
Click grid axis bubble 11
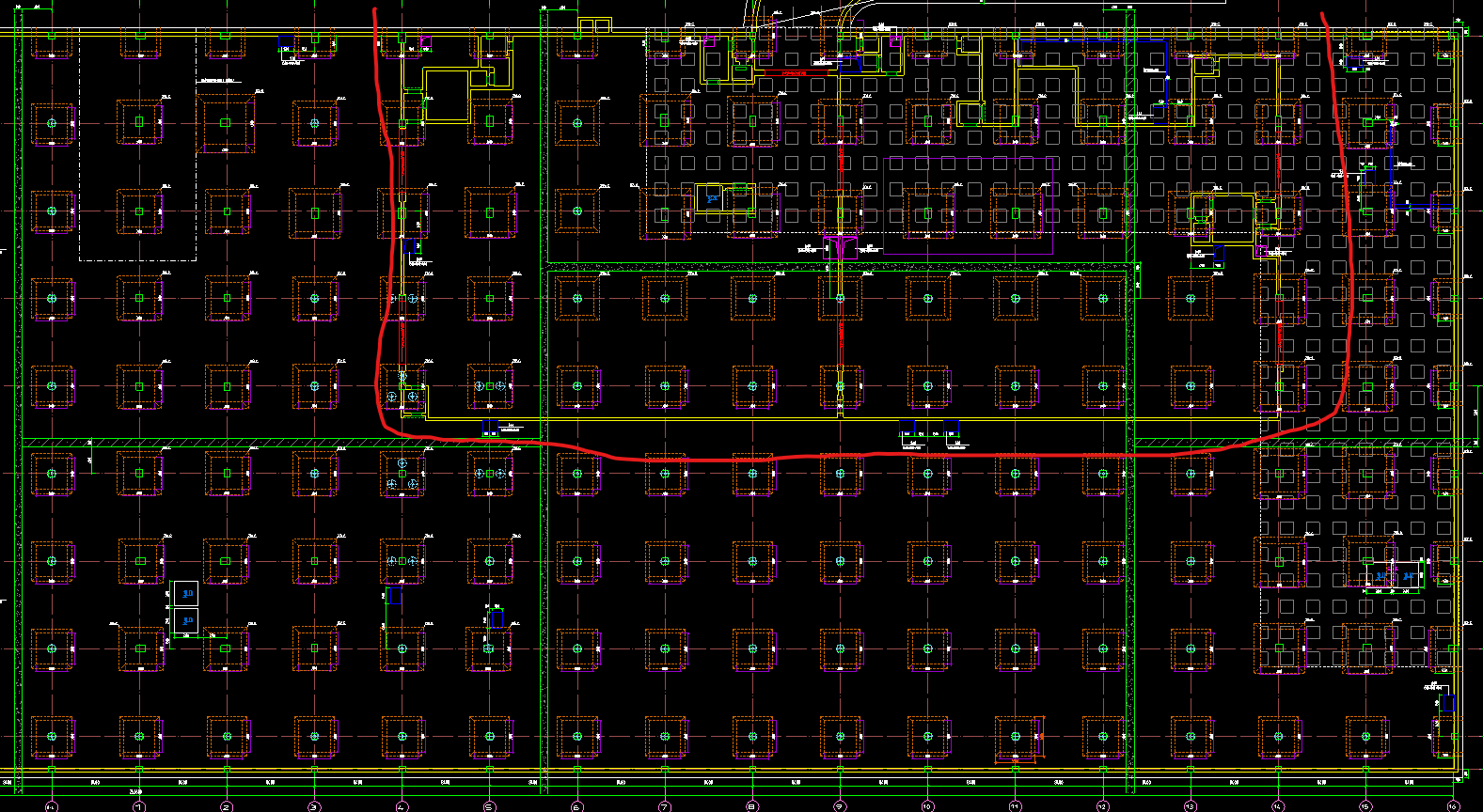pyautogui.click(x=1015, y=806)
